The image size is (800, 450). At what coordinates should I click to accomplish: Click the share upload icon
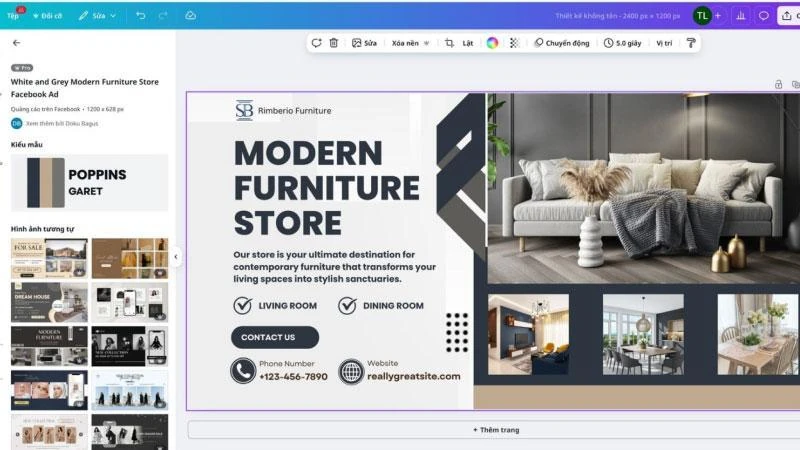point(786,16)
